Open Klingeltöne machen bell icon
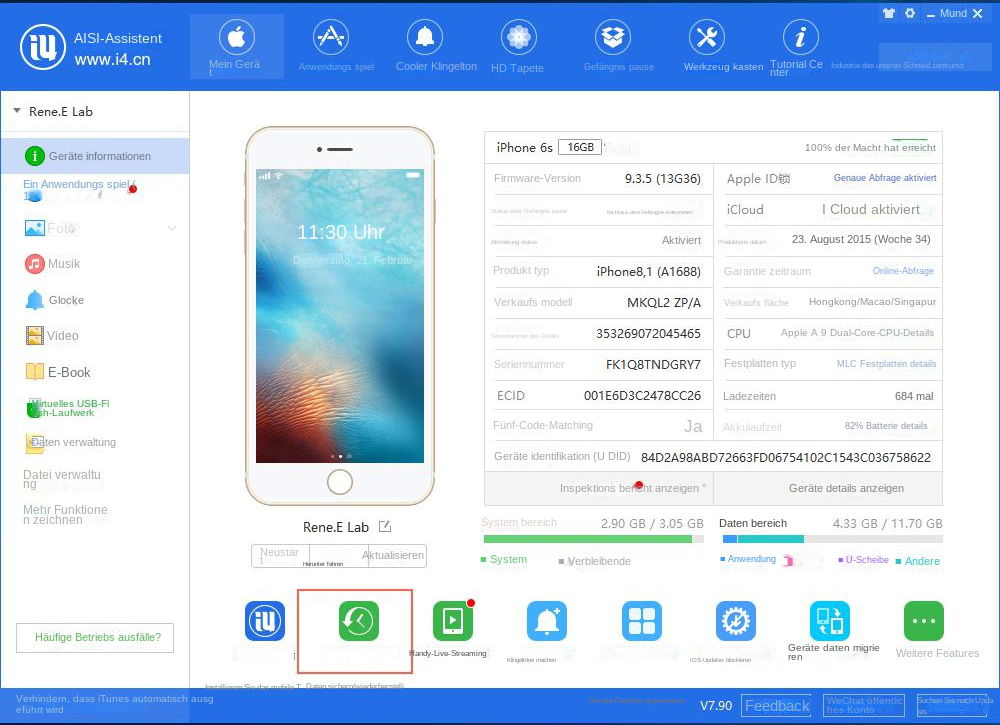The width and height of the screenshot is (1000, 725). pos(547,620)
